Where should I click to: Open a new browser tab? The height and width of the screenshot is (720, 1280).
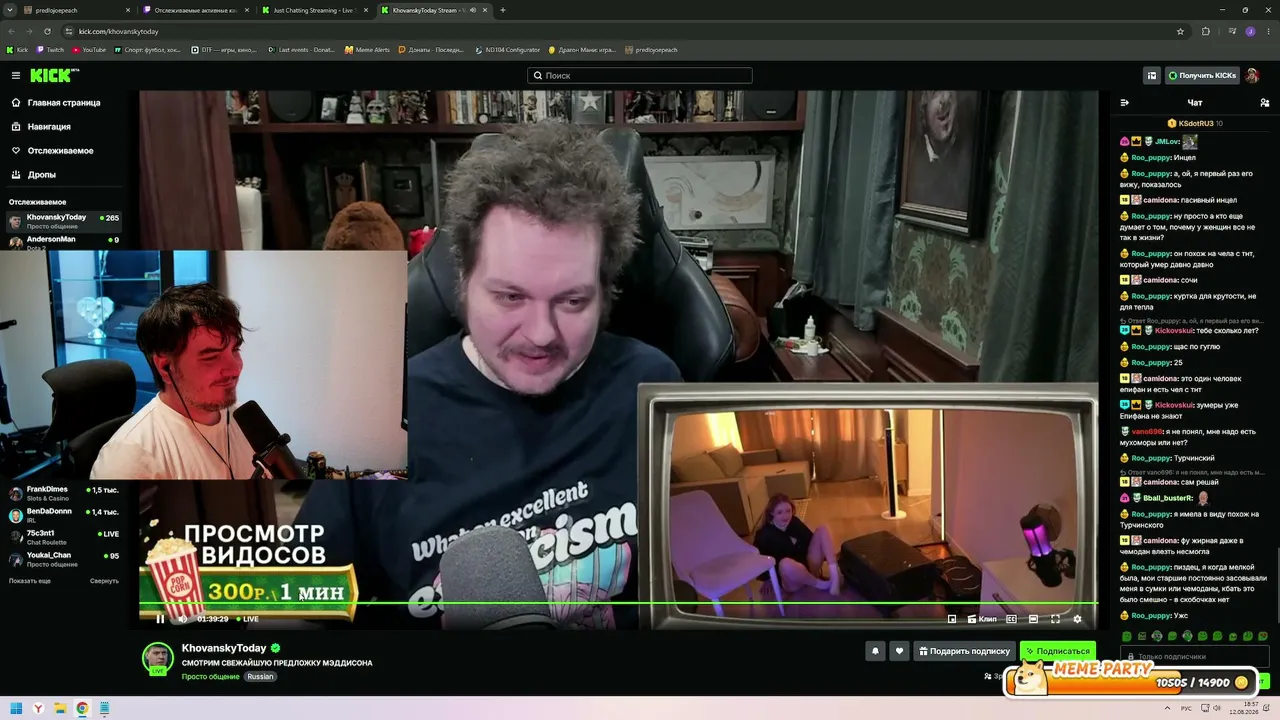pyautogui.click(x=502, y=10)
